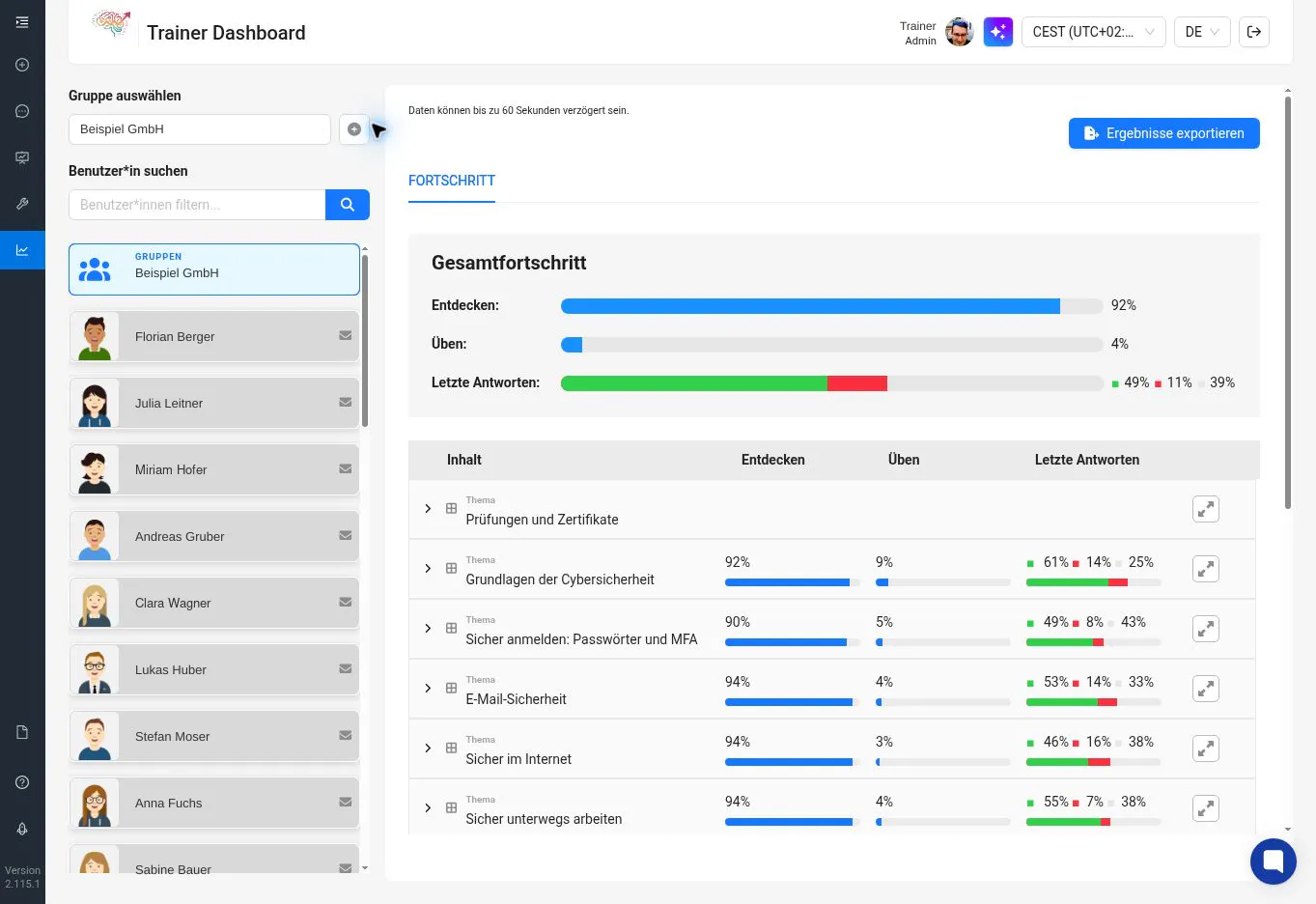Select user Stefan Moser
The height and width of the screenshot is (904, 1316).
(214, 736)
